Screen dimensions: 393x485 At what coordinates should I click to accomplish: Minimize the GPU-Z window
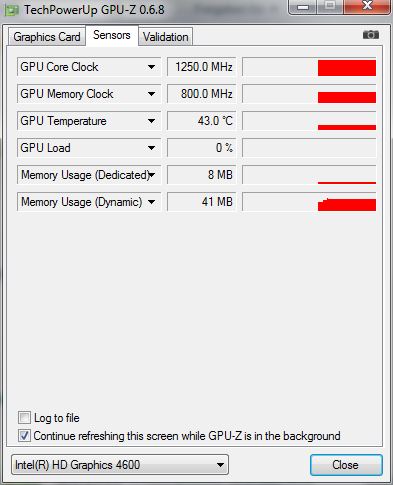[x=303, y=7]
